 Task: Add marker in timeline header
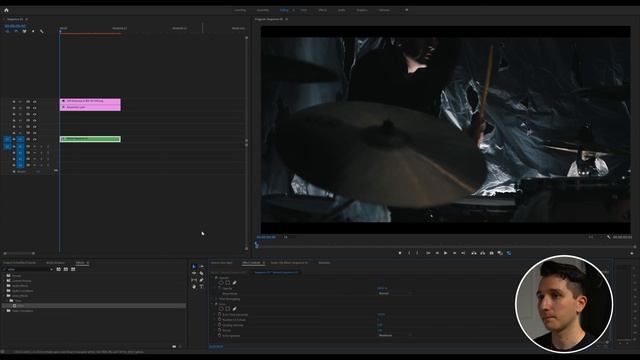33,31
